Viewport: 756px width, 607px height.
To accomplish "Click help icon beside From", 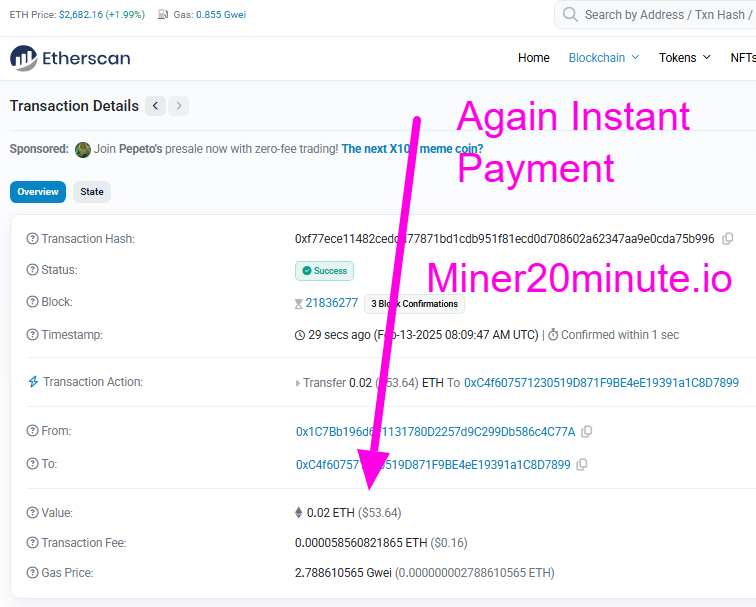I will (x=32, y=431).
